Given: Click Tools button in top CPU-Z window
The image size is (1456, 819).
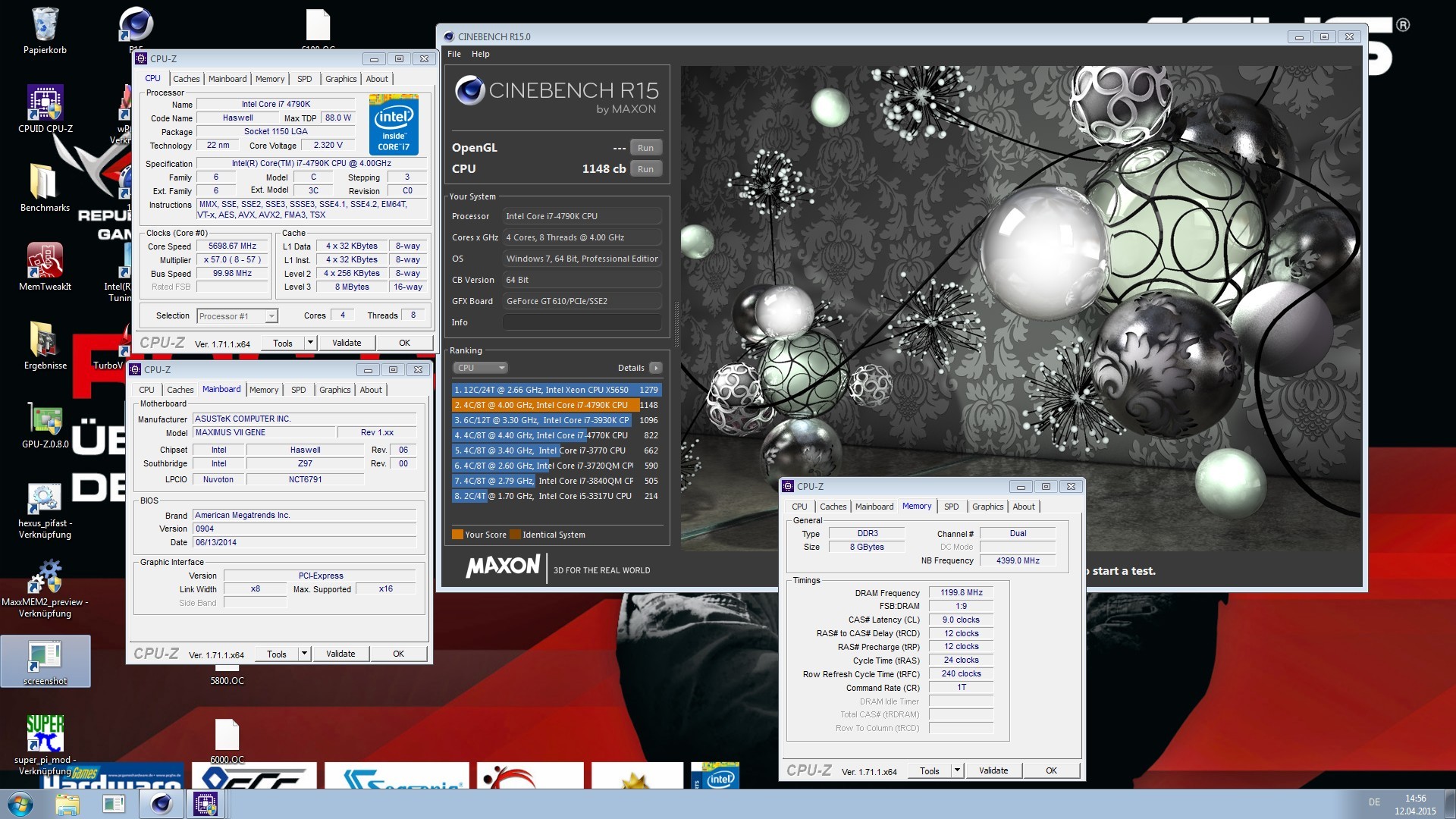Looking at the screenshot, I should coord(282,343).
